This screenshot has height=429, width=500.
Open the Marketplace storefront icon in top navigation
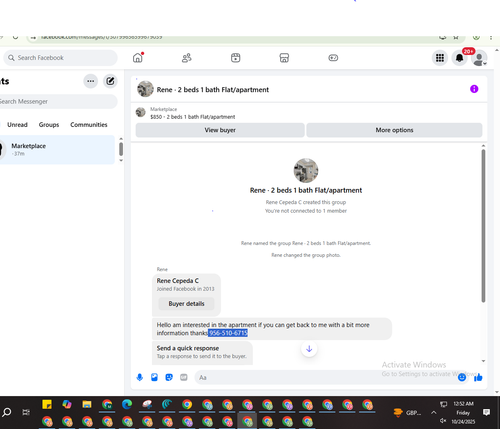tap(284, 58)
